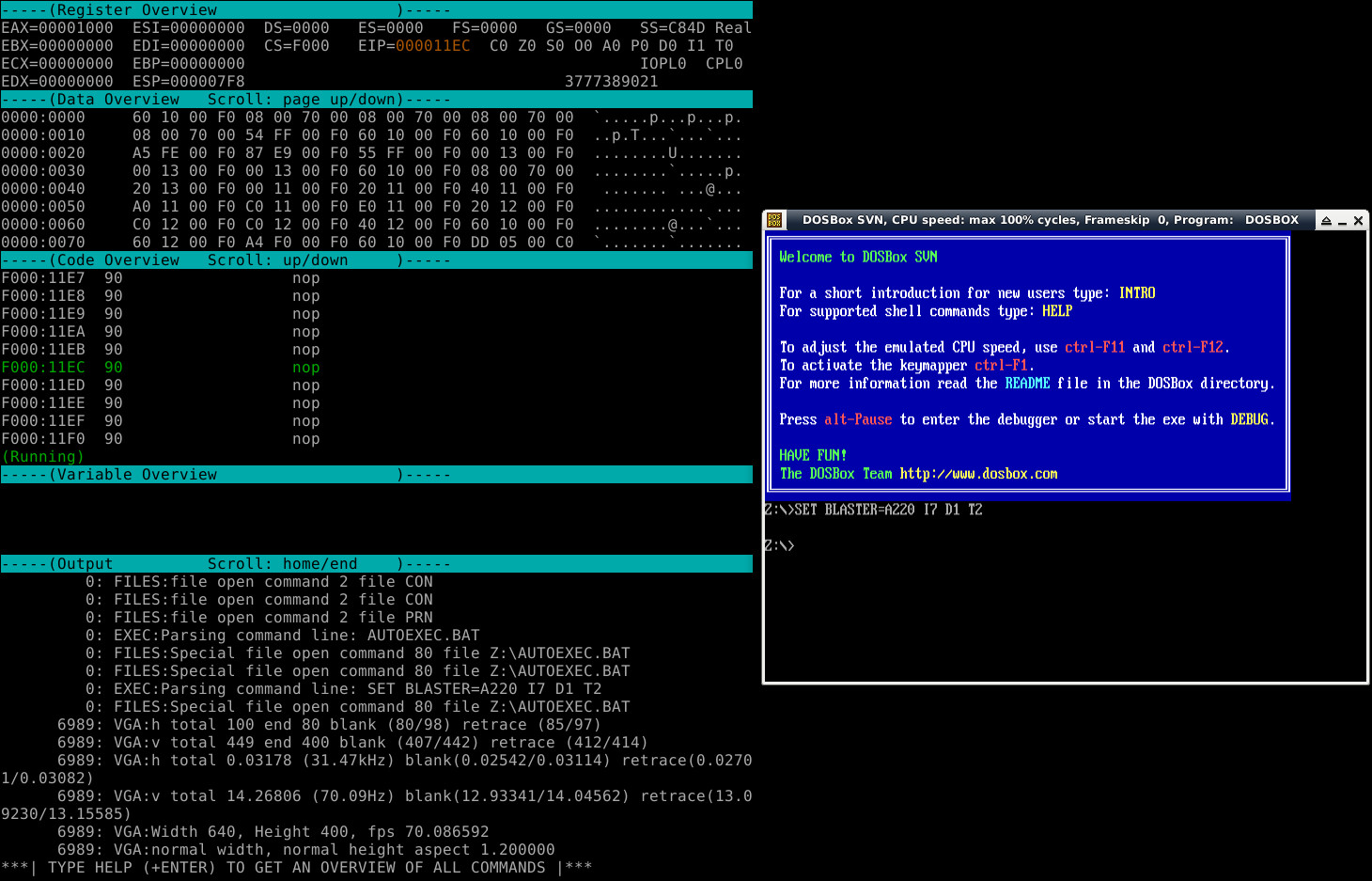The width and height of the screenshot is (1372, 881).
Task: Click the yellow HELP command word
Action: [1057, 311]
